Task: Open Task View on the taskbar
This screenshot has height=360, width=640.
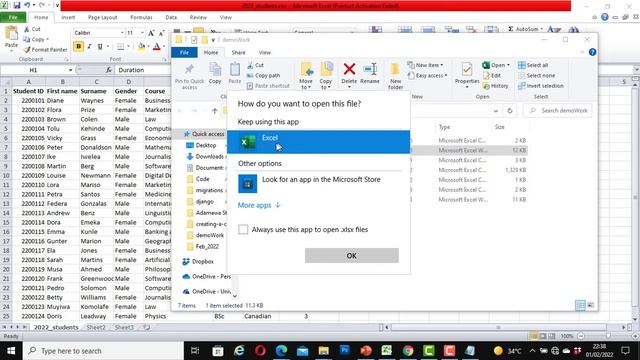Action: click(x=195, y=351)
